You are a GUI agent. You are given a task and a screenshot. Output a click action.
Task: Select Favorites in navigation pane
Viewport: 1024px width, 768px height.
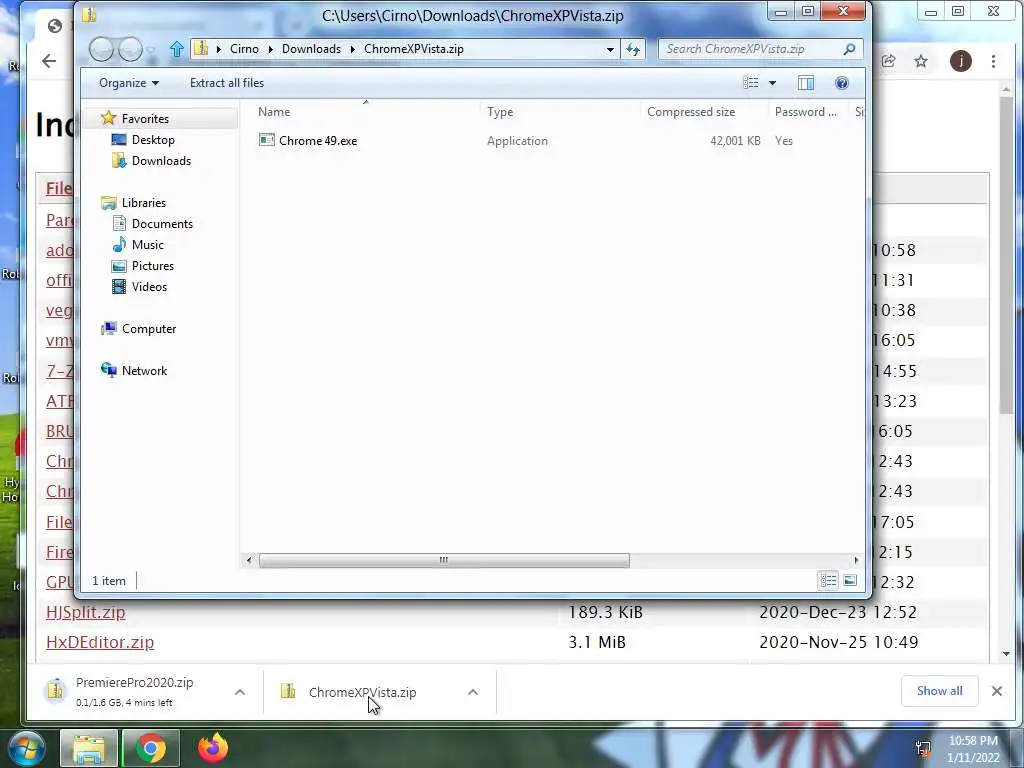pyautogui.click(x=145, y=118)
